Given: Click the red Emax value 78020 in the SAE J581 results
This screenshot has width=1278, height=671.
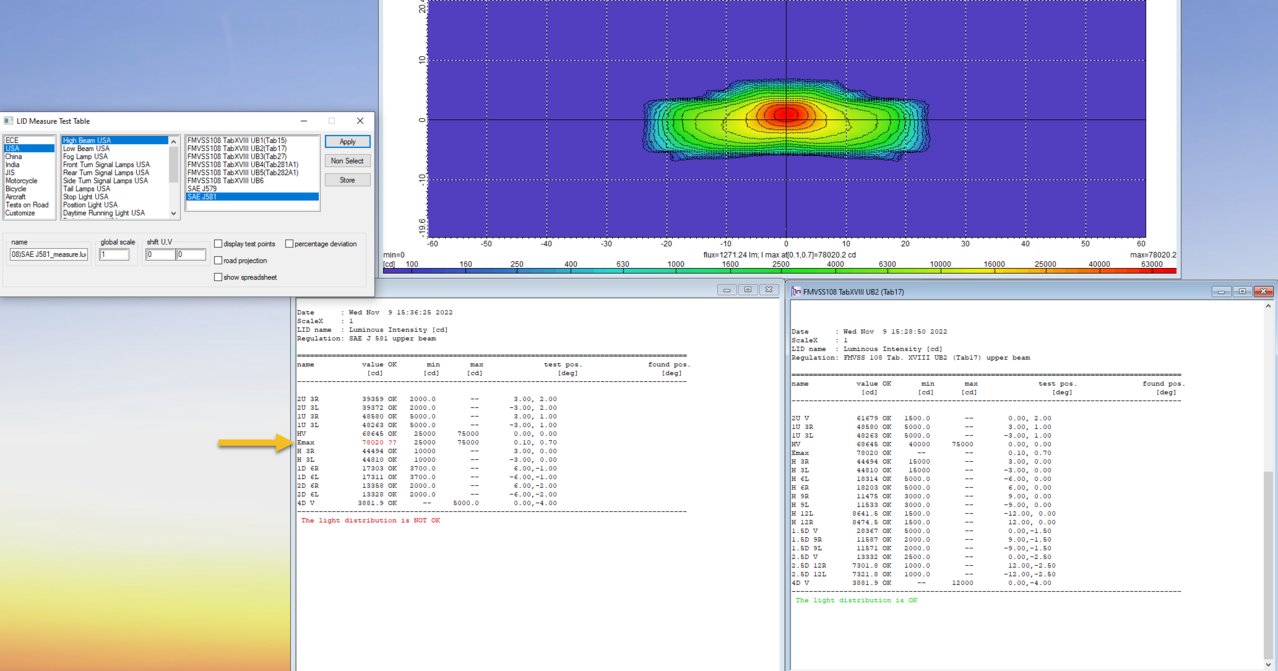Looking at the screenshot, I should (373, 441).
